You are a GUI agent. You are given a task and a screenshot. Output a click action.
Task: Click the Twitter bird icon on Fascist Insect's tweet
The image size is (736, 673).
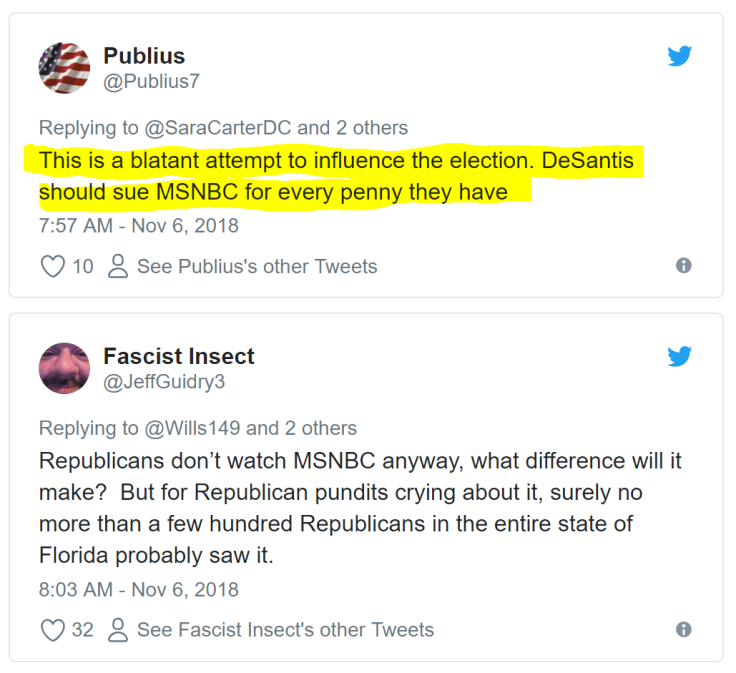click(x=680, y=357)
